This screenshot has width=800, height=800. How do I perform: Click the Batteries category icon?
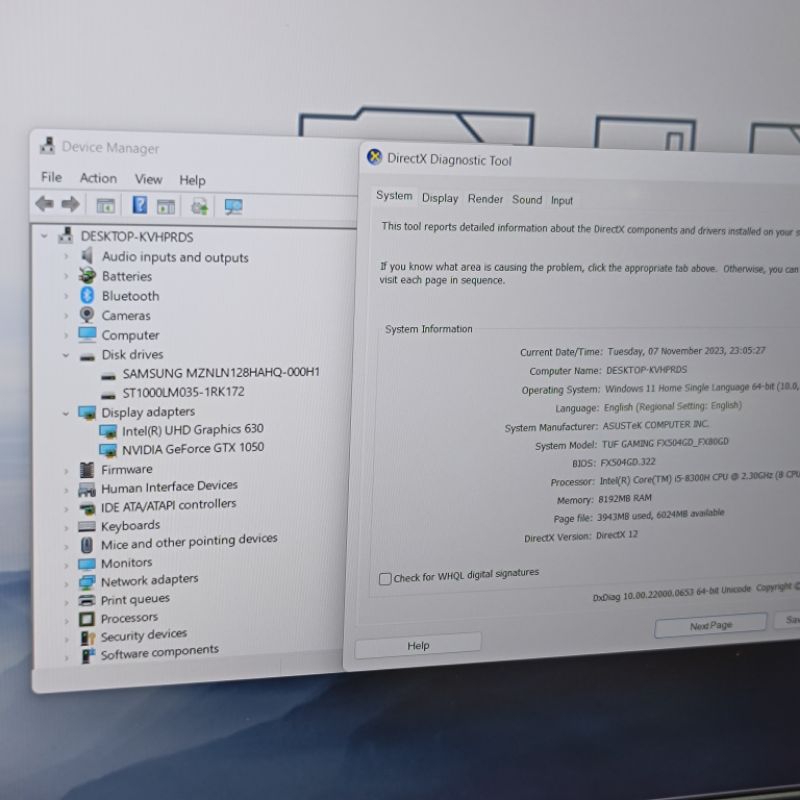pos(87,276)
